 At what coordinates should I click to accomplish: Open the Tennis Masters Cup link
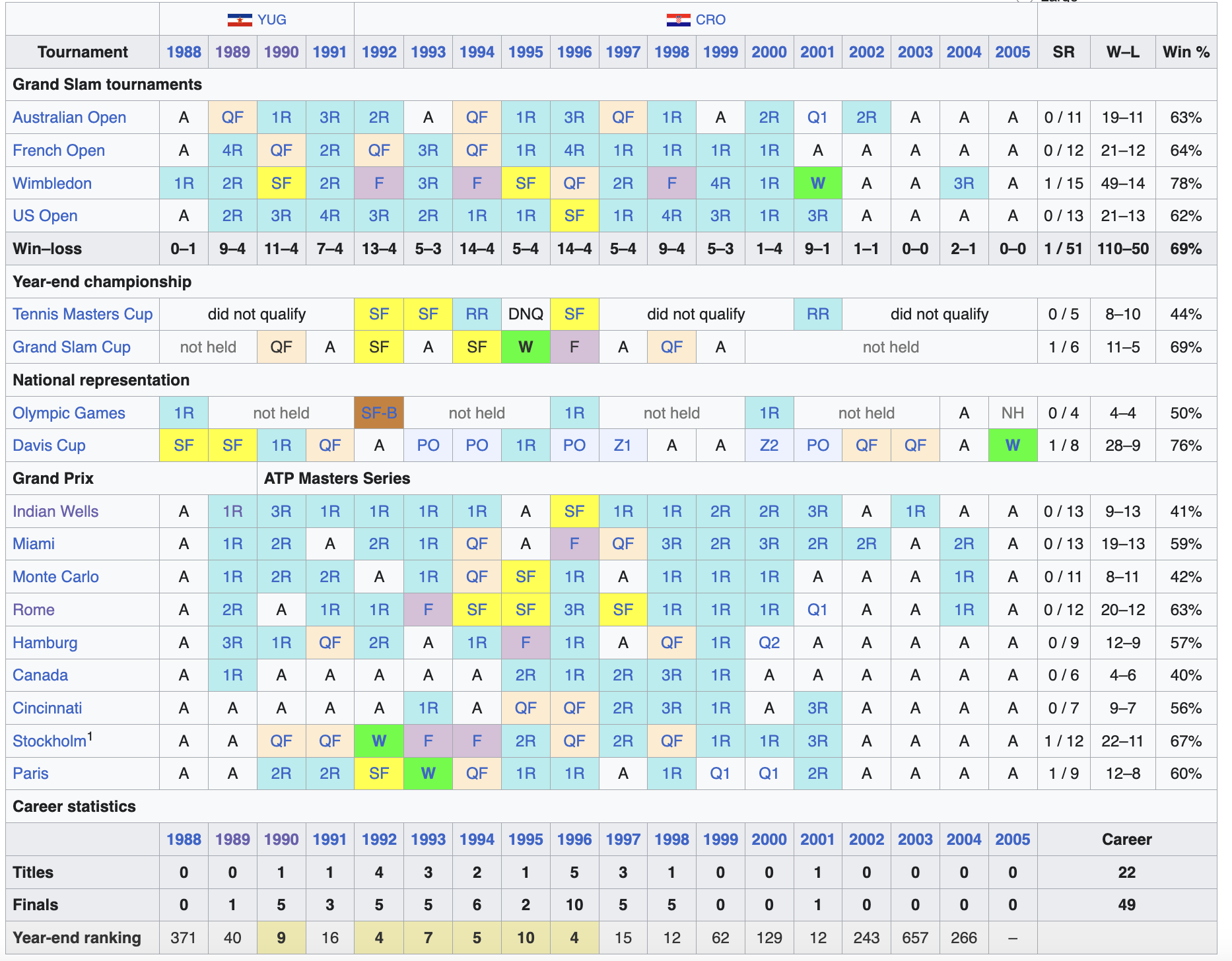[83, 314]
